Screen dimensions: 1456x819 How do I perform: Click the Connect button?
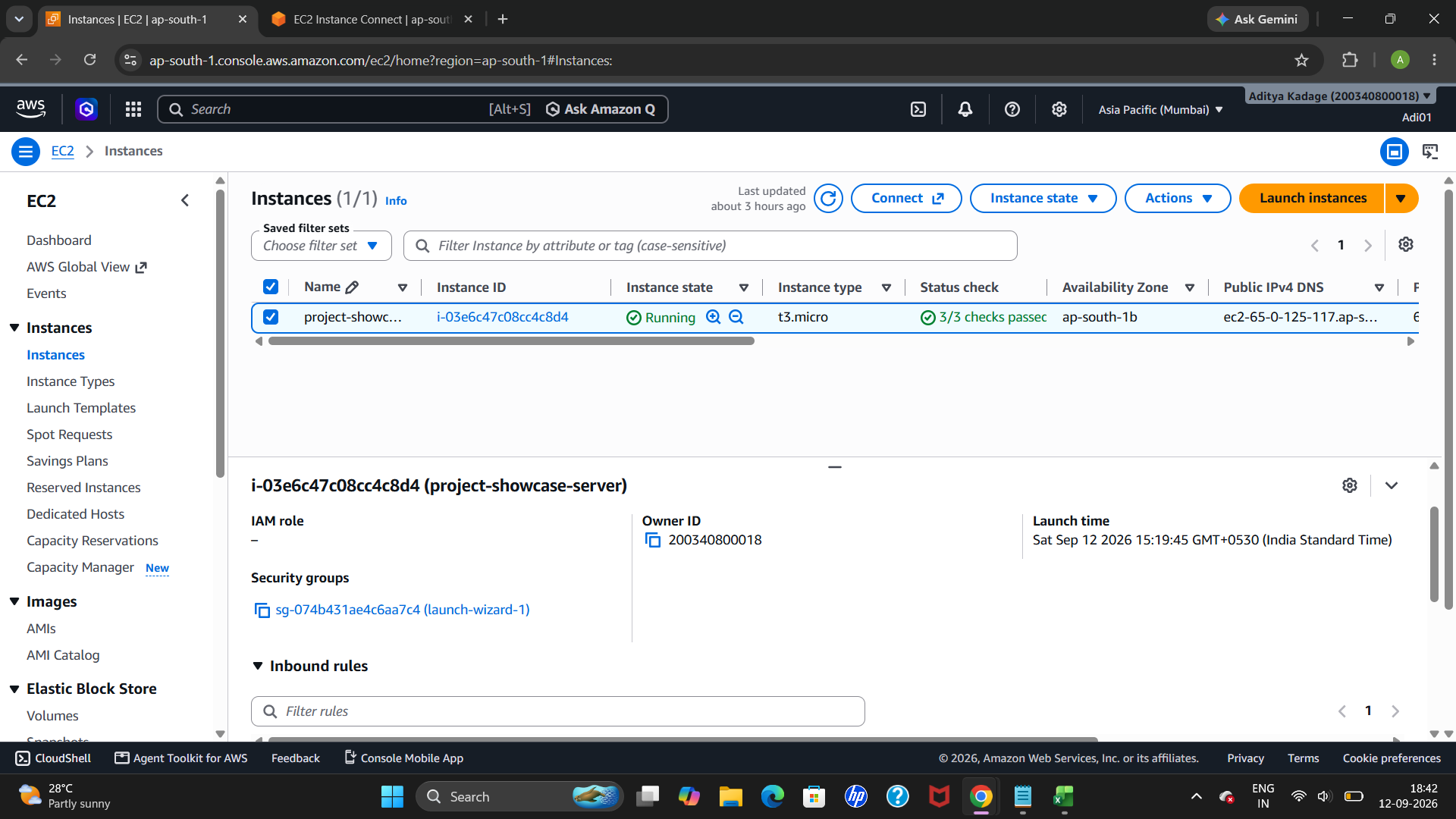pyautogui.click(x=906, y=199)
